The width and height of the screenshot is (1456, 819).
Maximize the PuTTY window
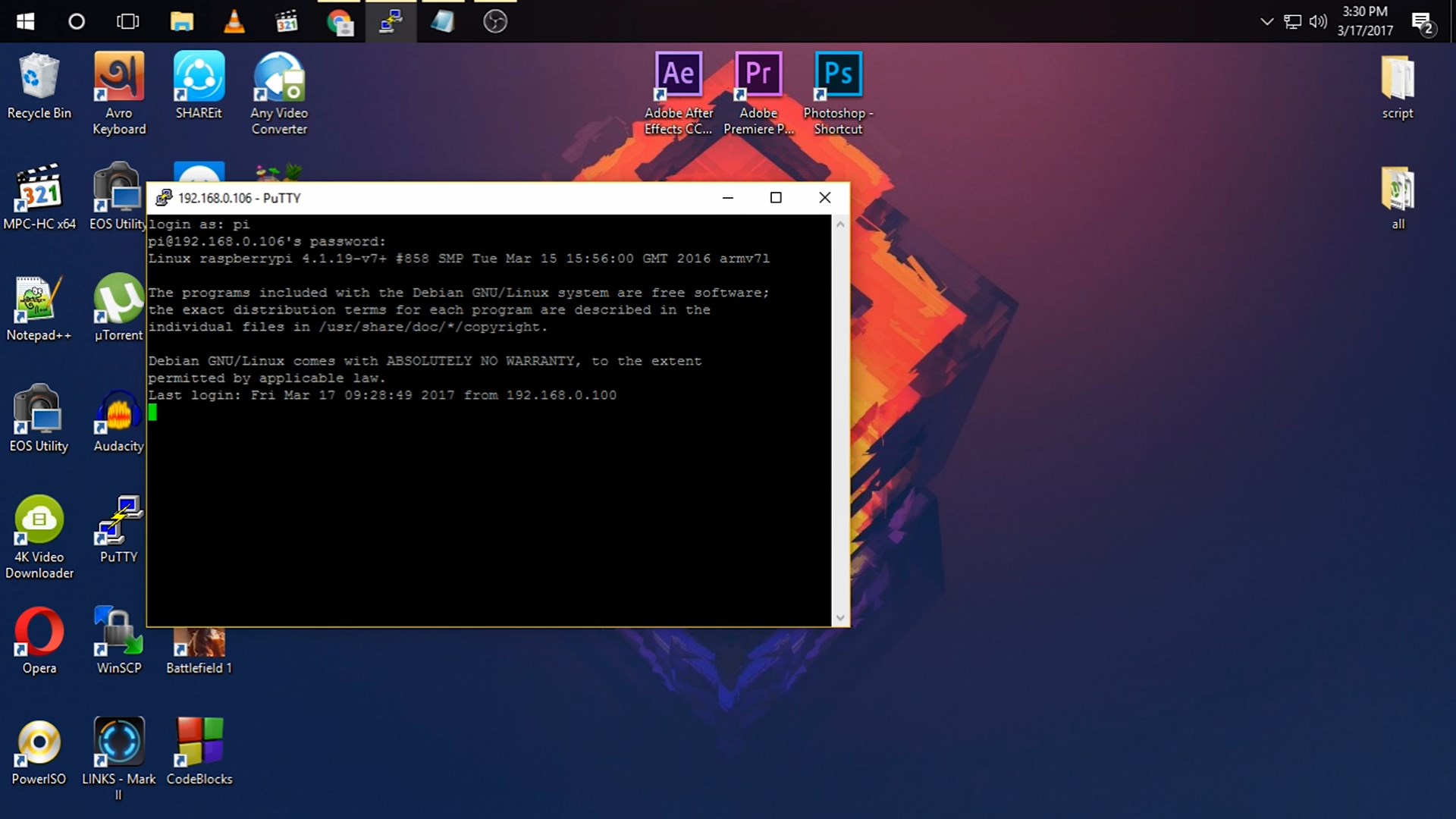click(776, 198)
